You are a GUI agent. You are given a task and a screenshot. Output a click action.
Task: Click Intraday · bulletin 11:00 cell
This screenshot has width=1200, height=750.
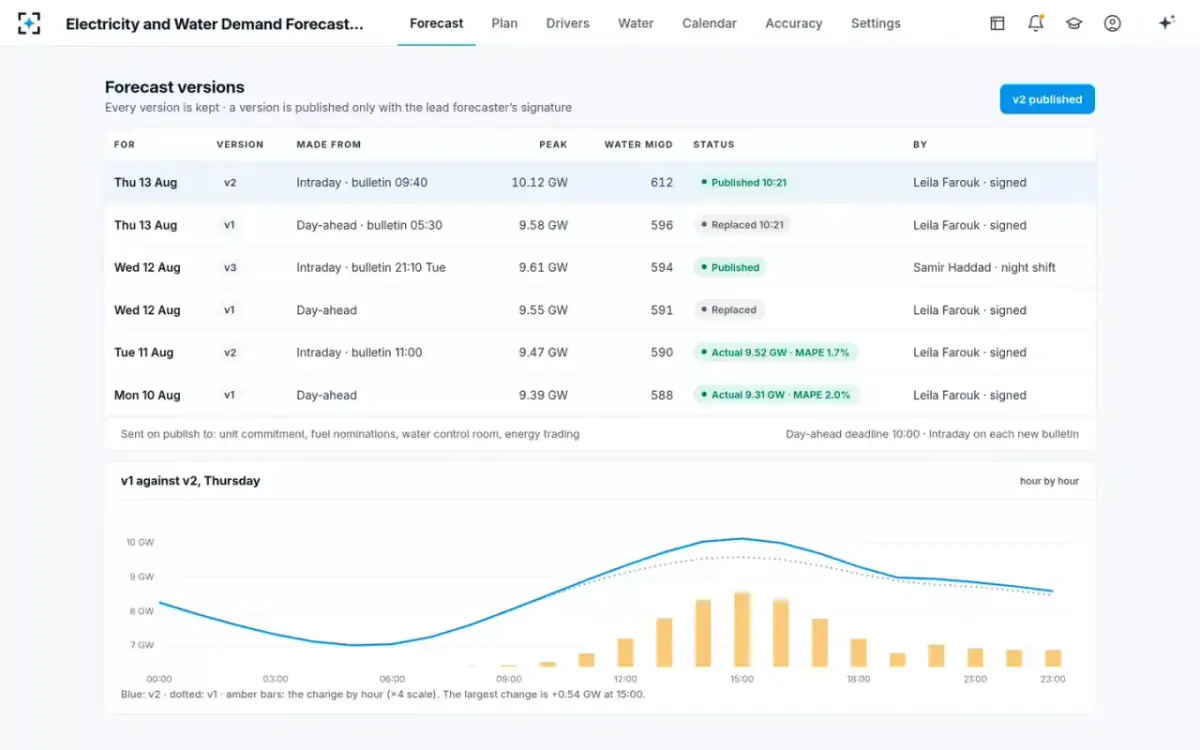coord(359,353)
